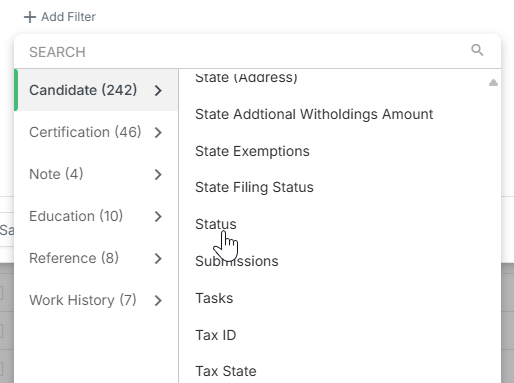Expand the Candidate (242) chevron

(x=158, y=90)
